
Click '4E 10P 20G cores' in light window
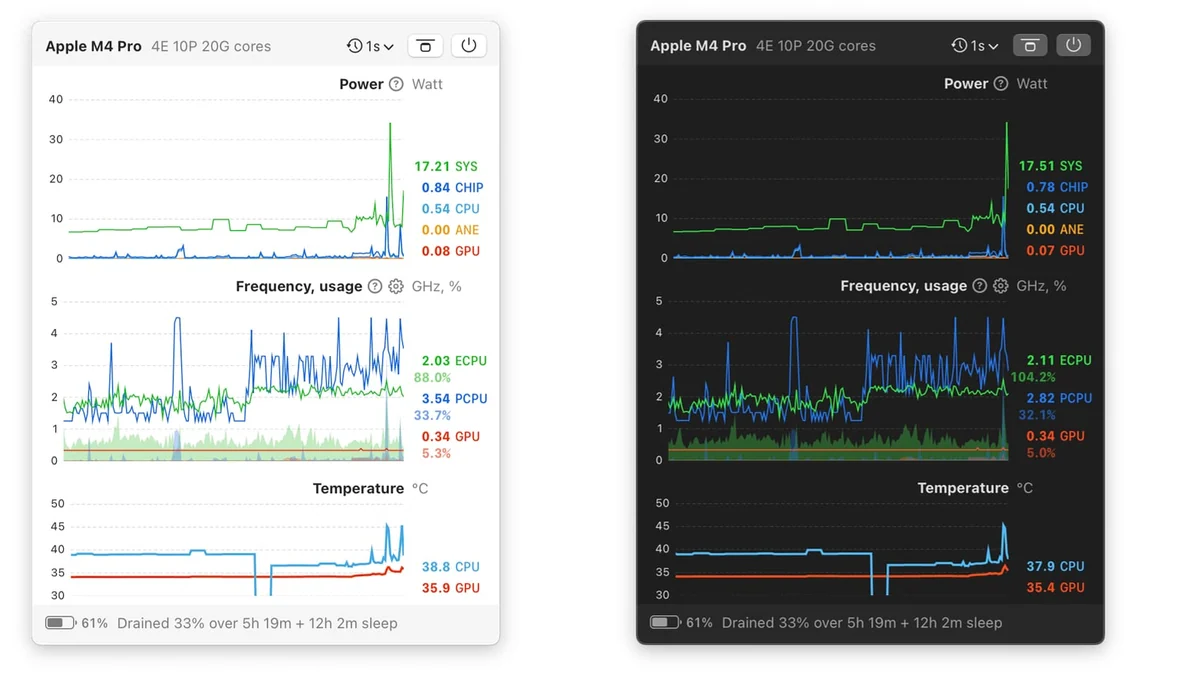211,46
